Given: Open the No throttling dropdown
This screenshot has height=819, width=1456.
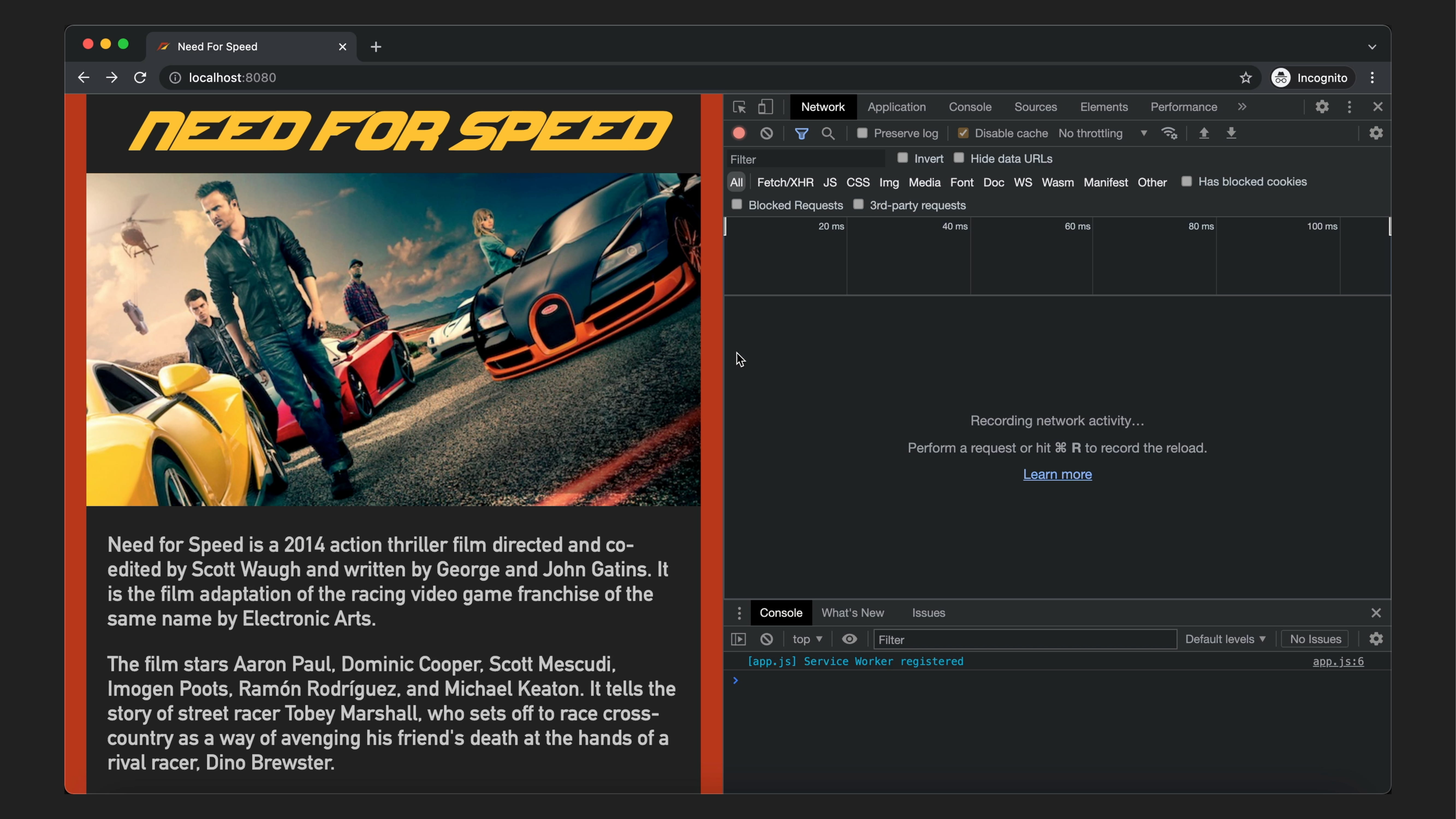Looking at the screenshot, I should 1103,133.
